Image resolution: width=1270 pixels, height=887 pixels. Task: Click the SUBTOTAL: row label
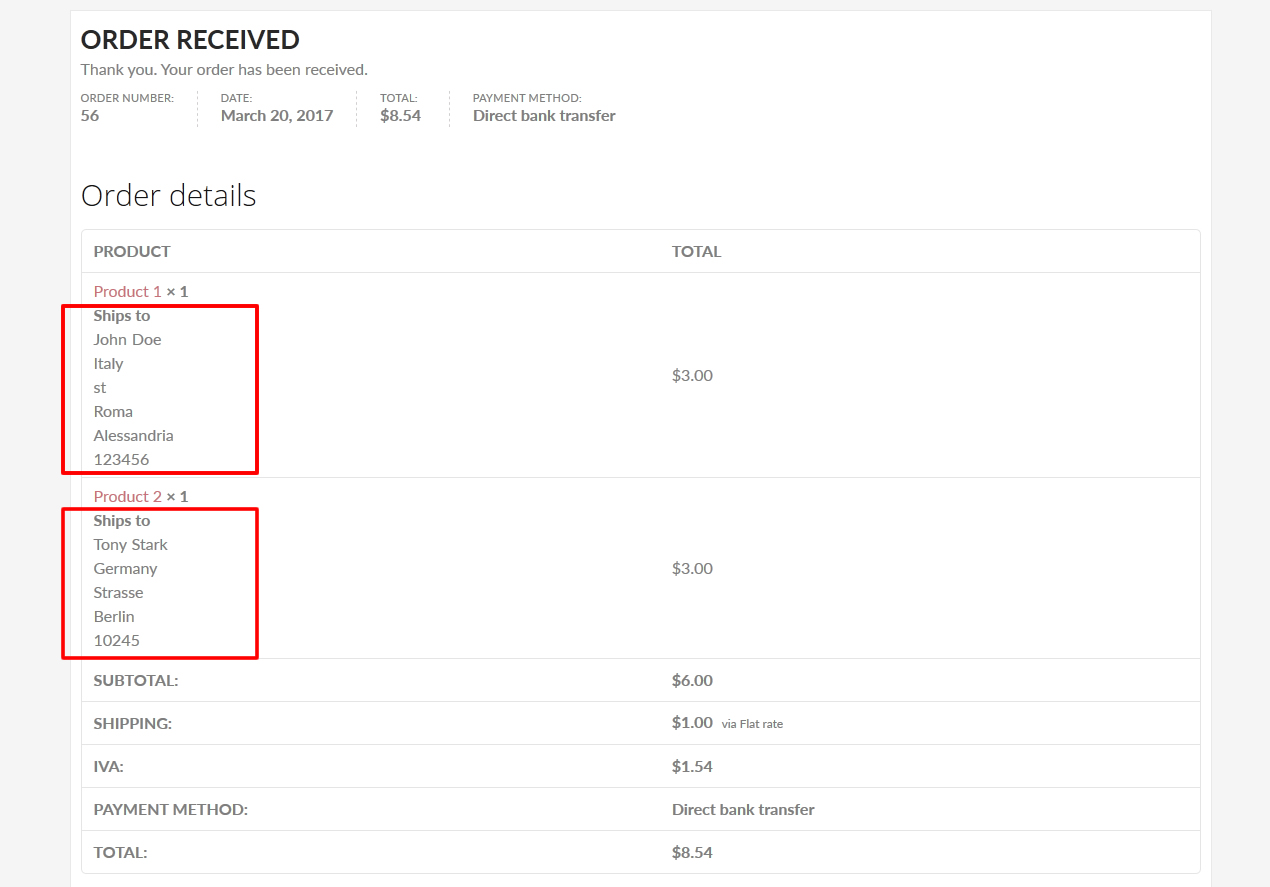(135, 680)
